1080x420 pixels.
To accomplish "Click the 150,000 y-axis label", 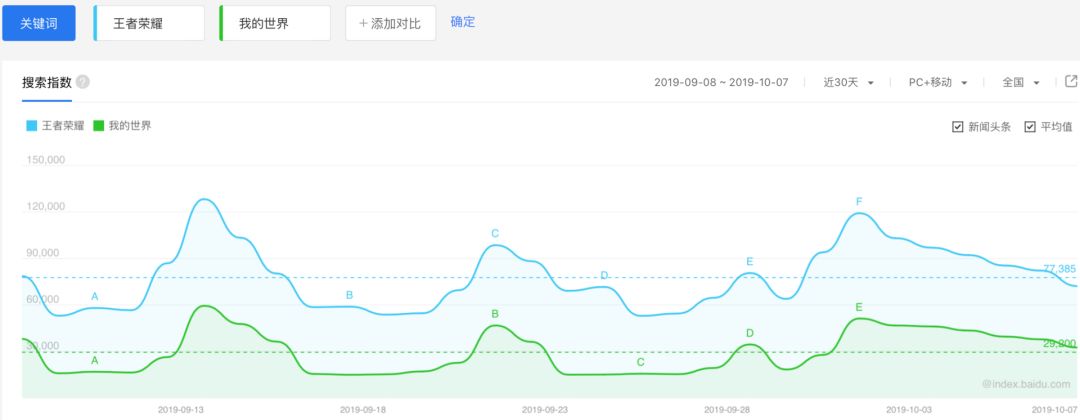I will pyautogui.click(x=45, y=160).
